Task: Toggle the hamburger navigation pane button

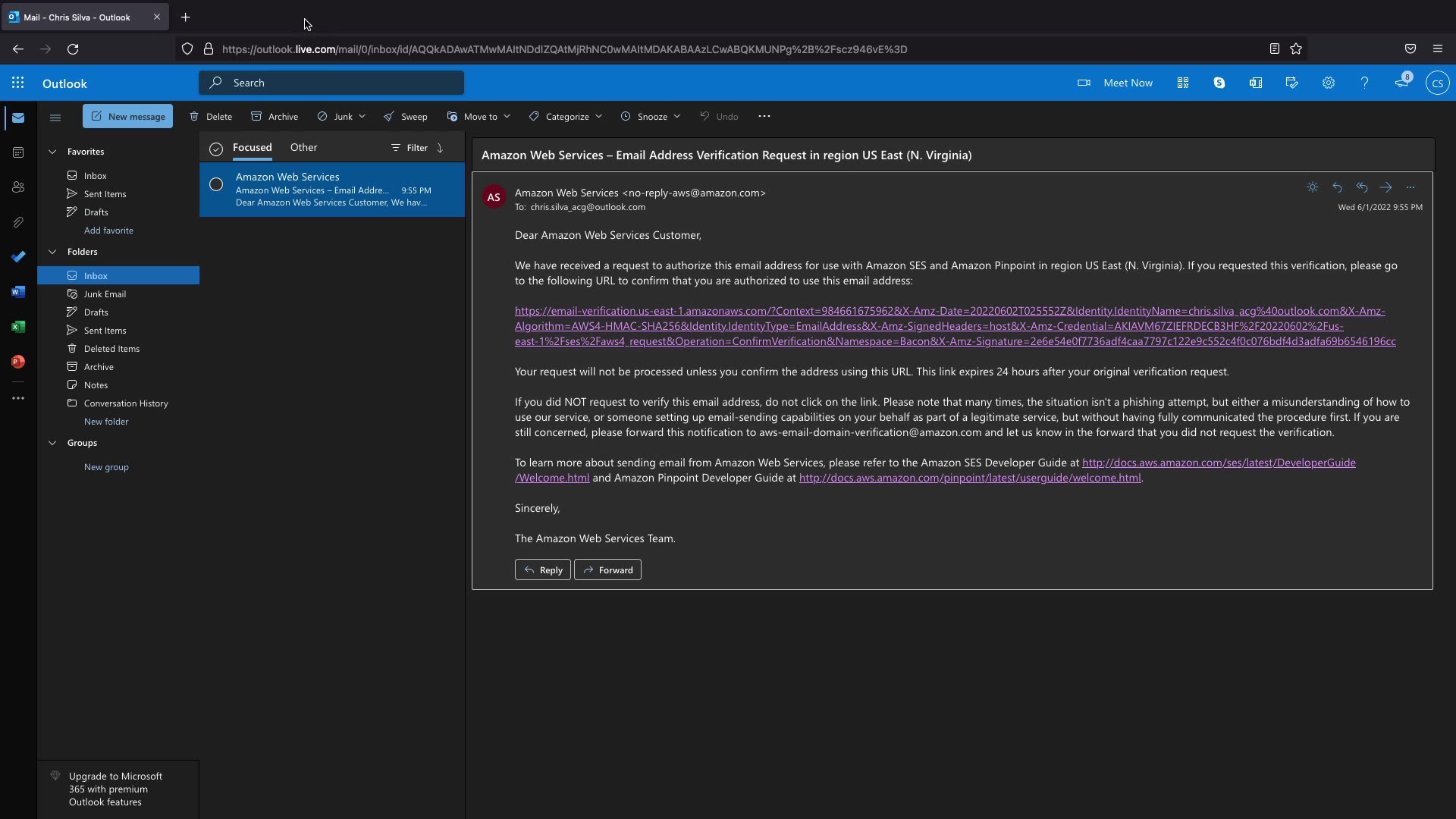Action: (x=55, y=117)
